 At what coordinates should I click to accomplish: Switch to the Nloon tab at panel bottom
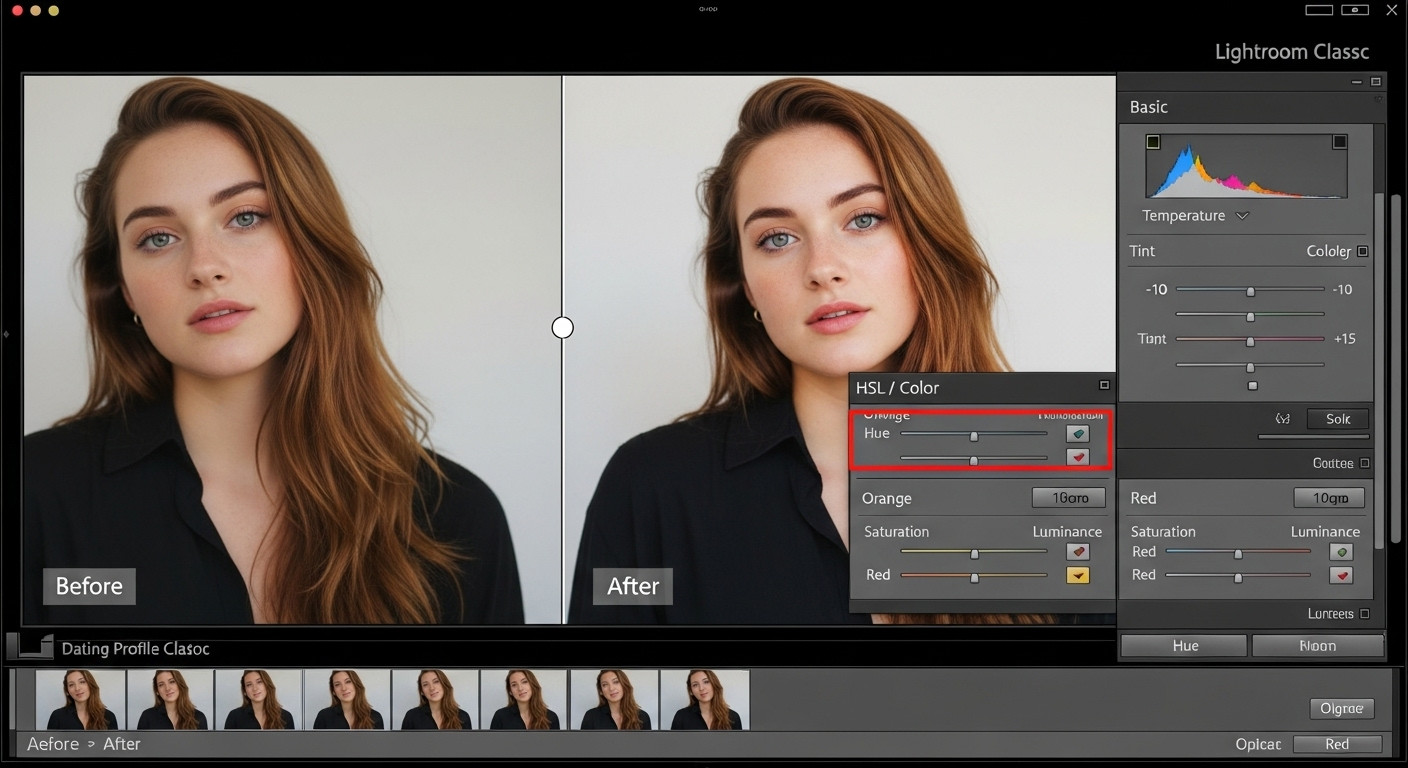[x=1317, y=646]
